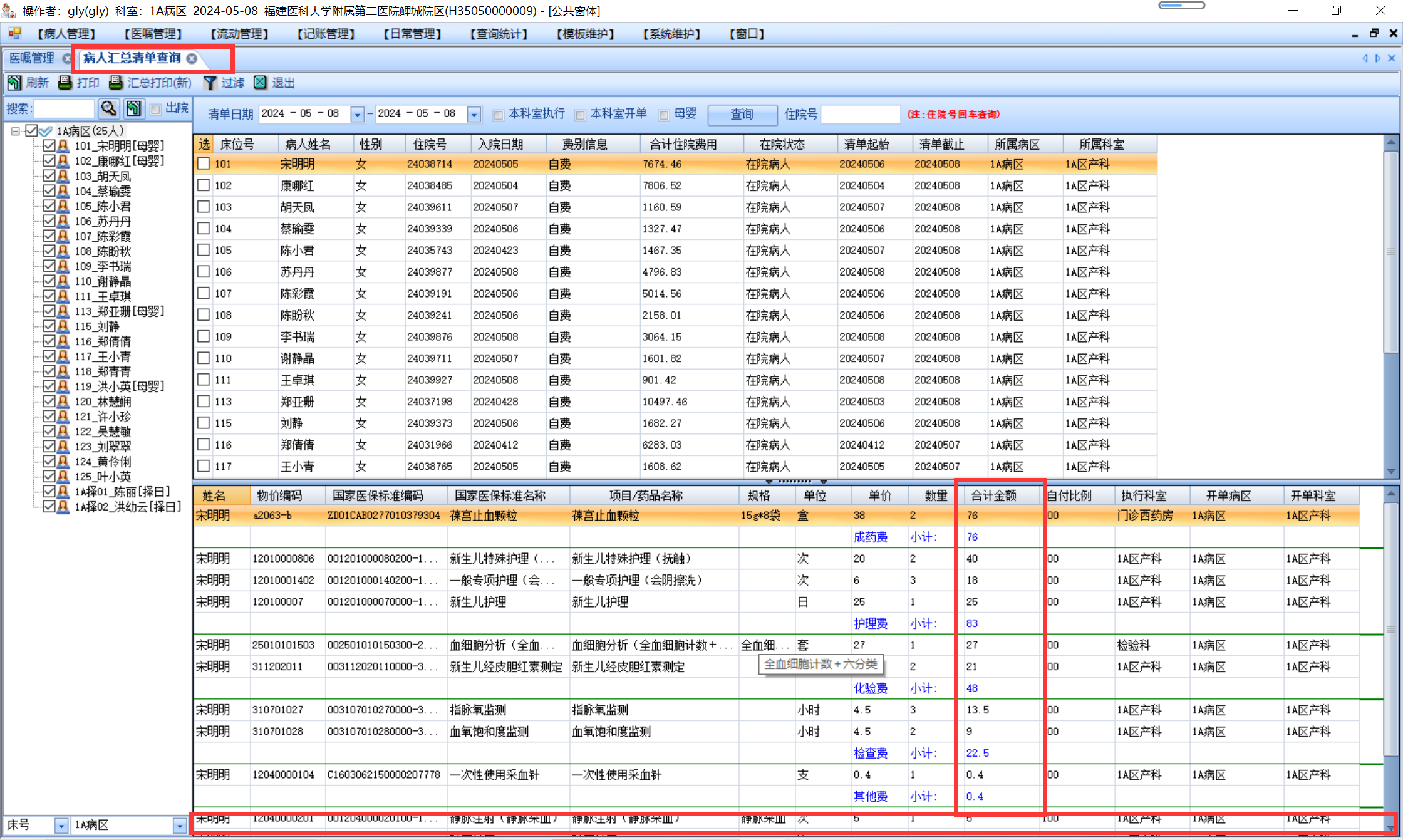
Task: Click the 住院号 input field
Action: [x=861, y=114]
